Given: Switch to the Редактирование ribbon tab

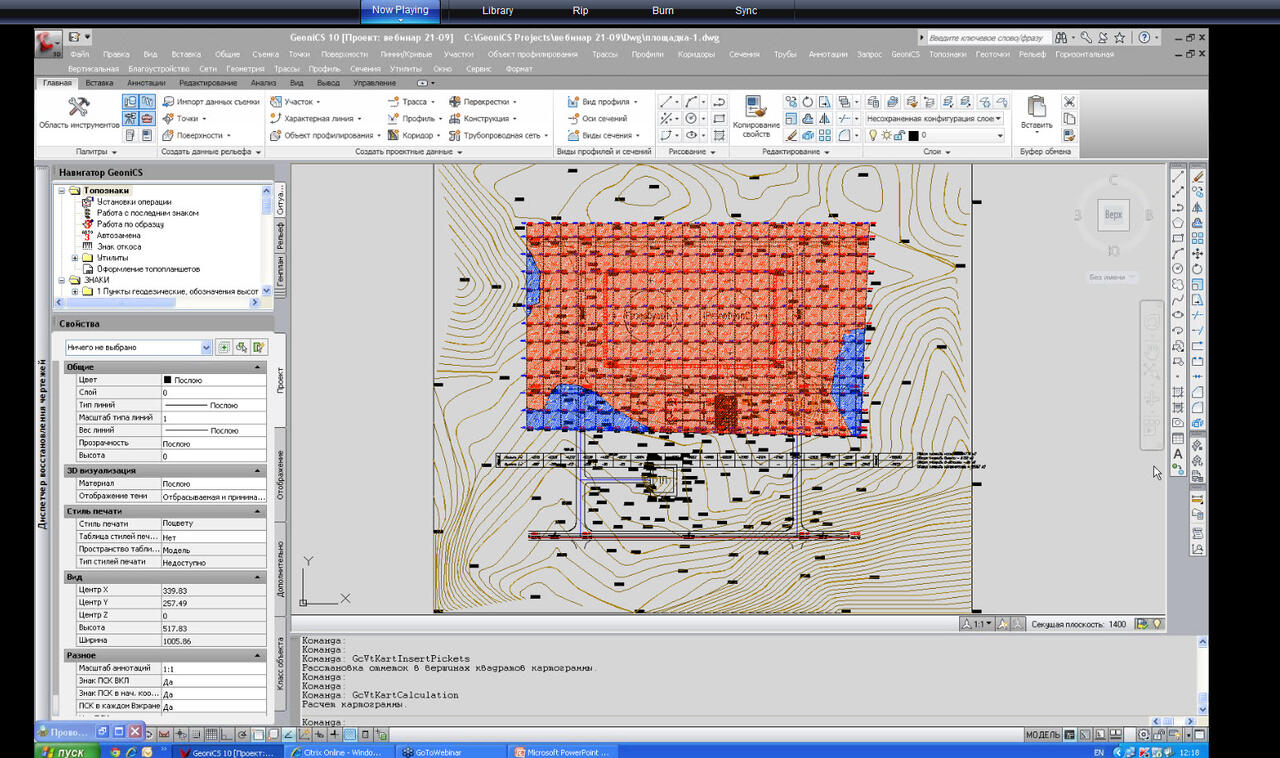Looking at the screenshot, I should coord(208,83).
